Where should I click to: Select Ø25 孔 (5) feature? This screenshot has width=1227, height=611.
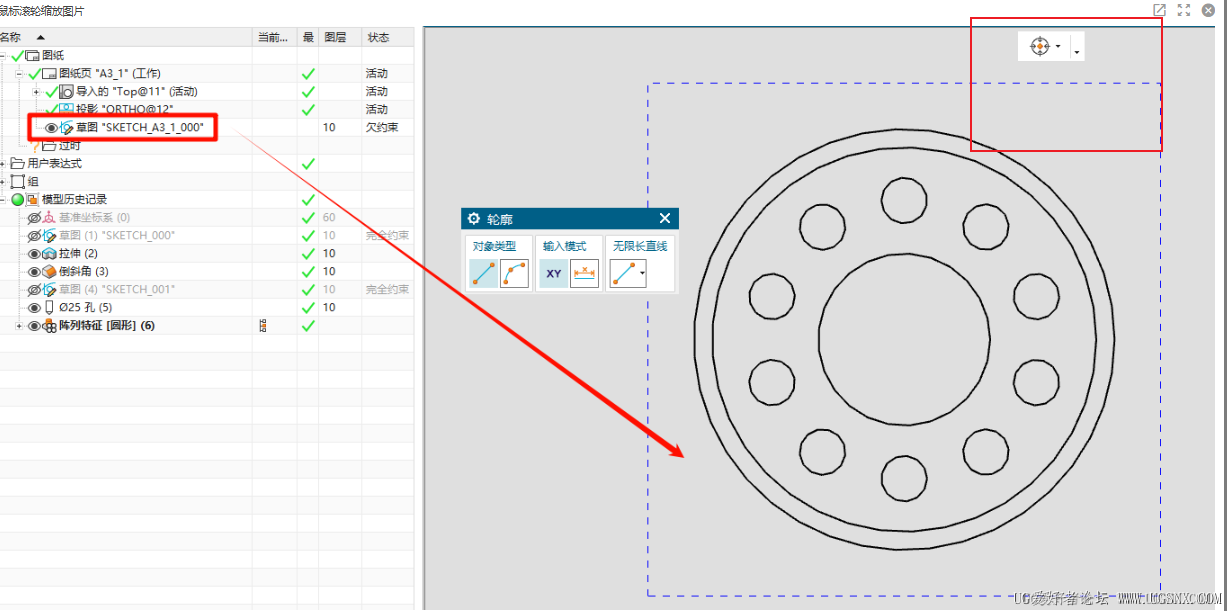85,307
